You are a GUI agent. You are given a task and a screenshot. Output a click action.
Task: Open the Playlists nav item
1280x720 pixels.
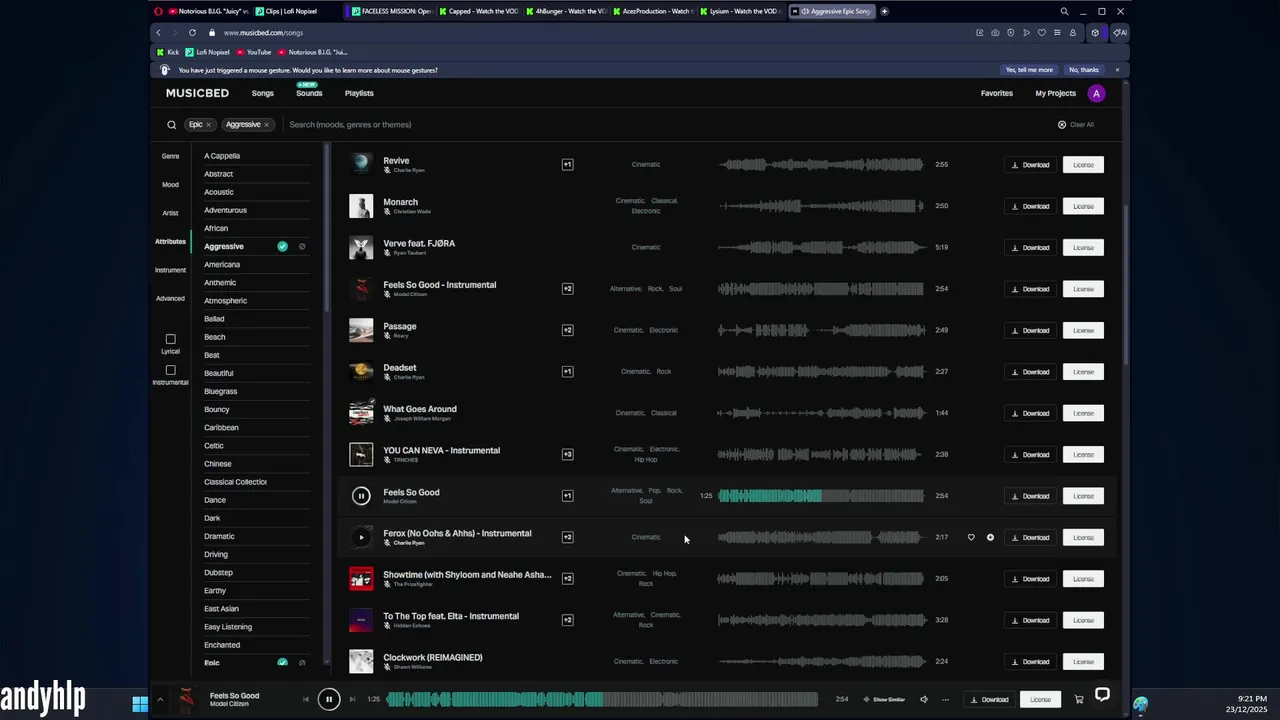point(359,93)
